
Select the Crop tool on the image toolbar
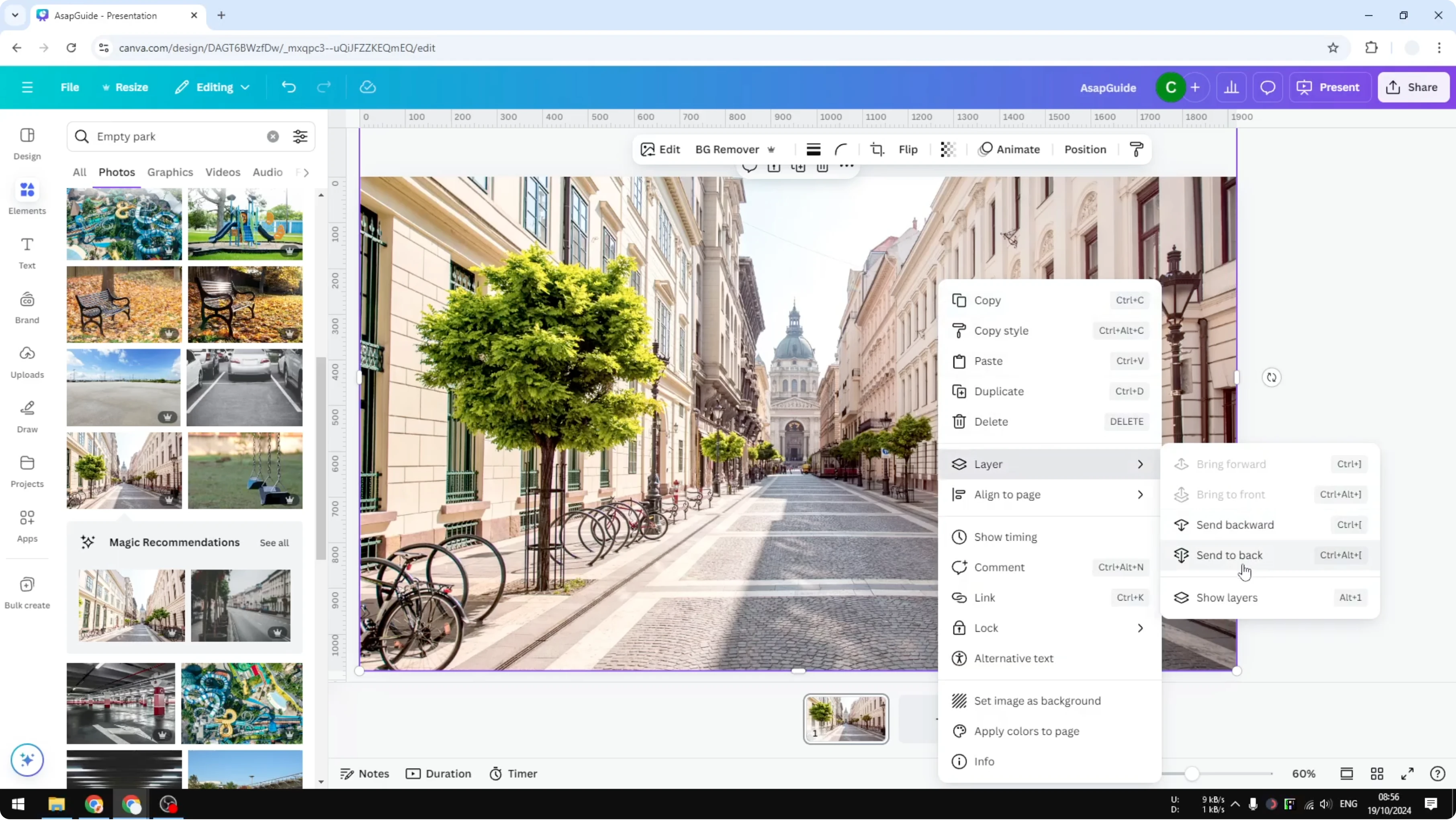click(877, 149)
